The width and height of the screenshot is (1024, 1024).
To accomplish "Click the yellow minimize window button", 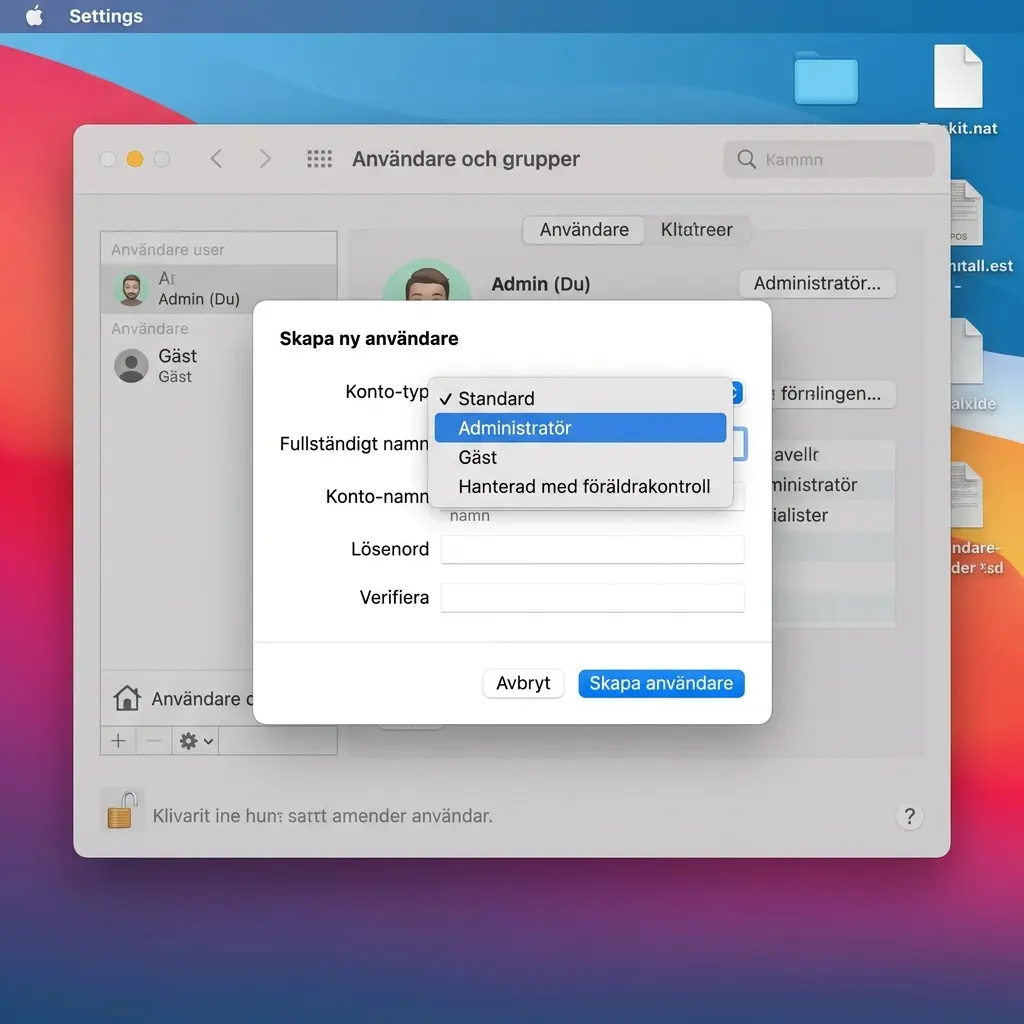I will click(x=135, y=159).
